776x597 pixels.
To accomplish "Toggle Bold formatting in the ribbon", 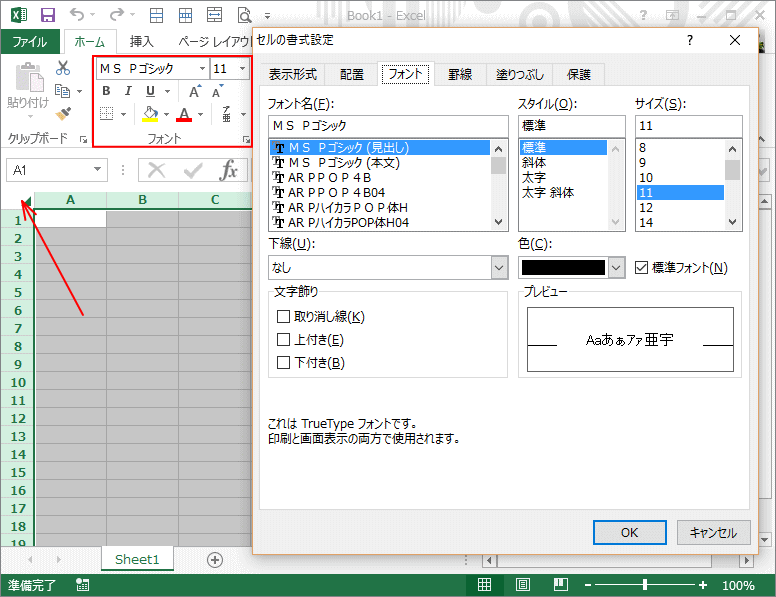I will (x=106, y=92).
